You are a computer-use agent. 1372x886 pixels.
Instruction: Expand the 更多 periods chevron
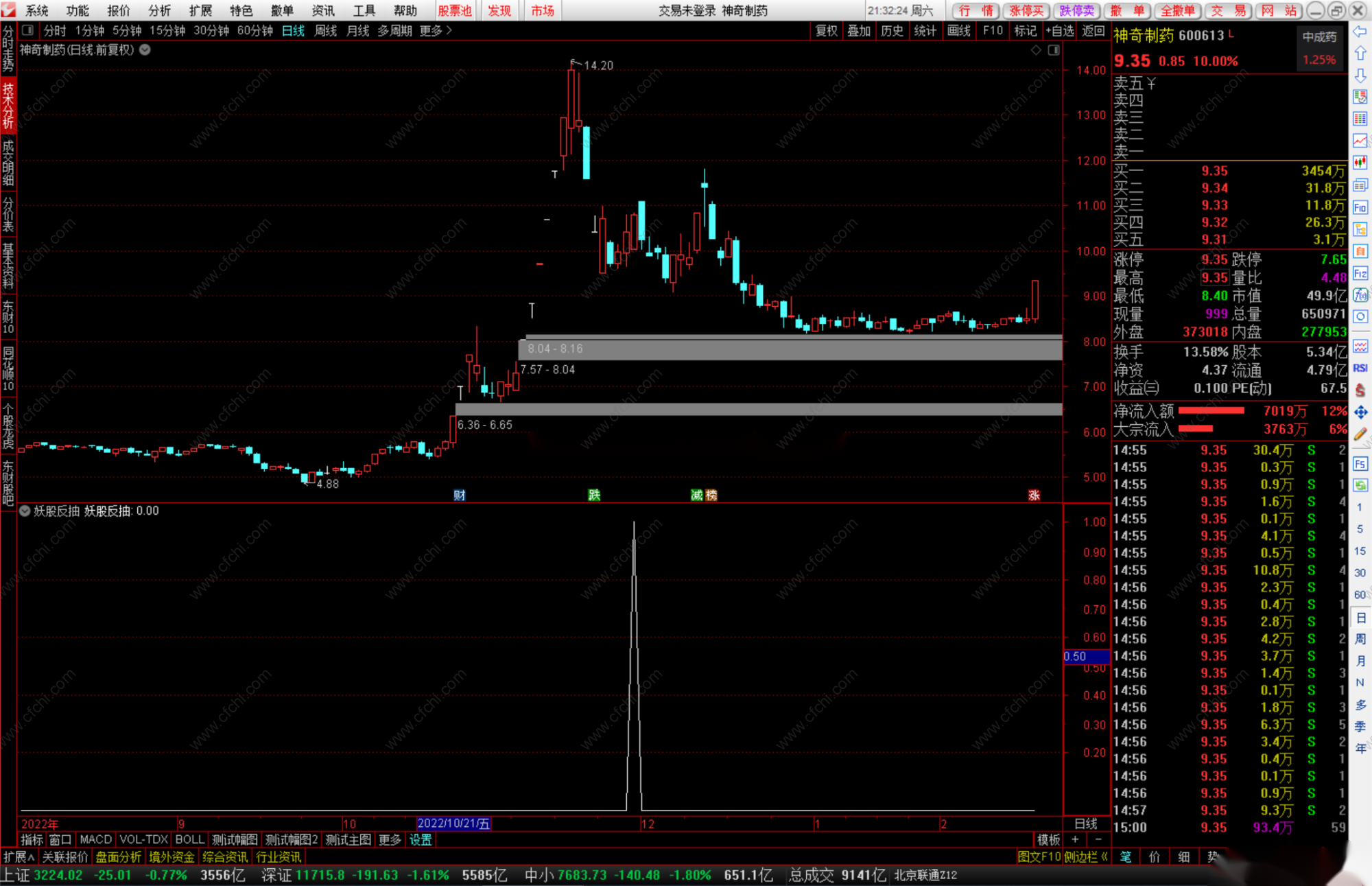click(x=449, y=30)
